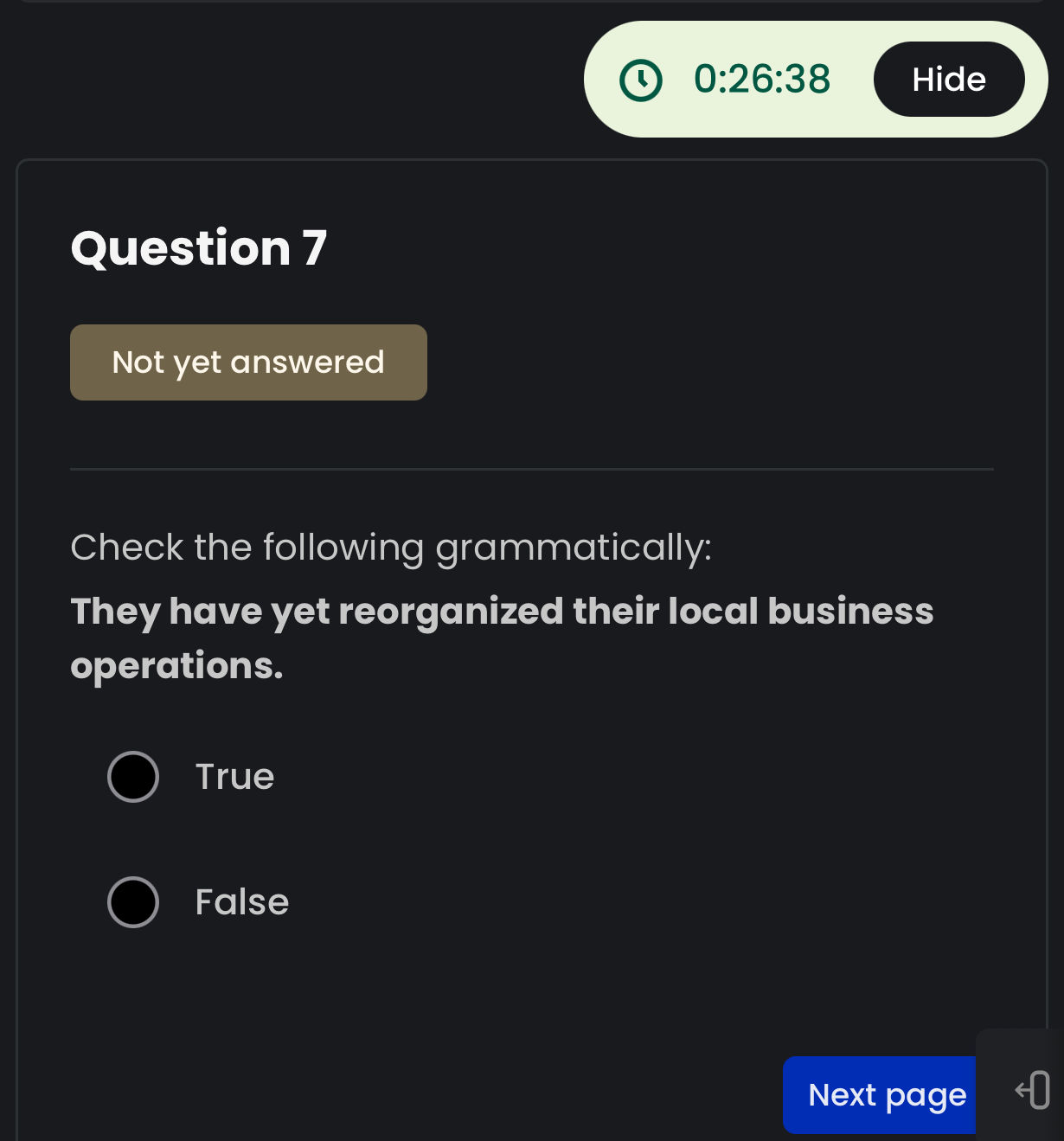The width and height of the screenshot is (1064, 1141).
Task: Click the digit 7 in the heading
Action: pyautogui.click(x=315, y=248)
